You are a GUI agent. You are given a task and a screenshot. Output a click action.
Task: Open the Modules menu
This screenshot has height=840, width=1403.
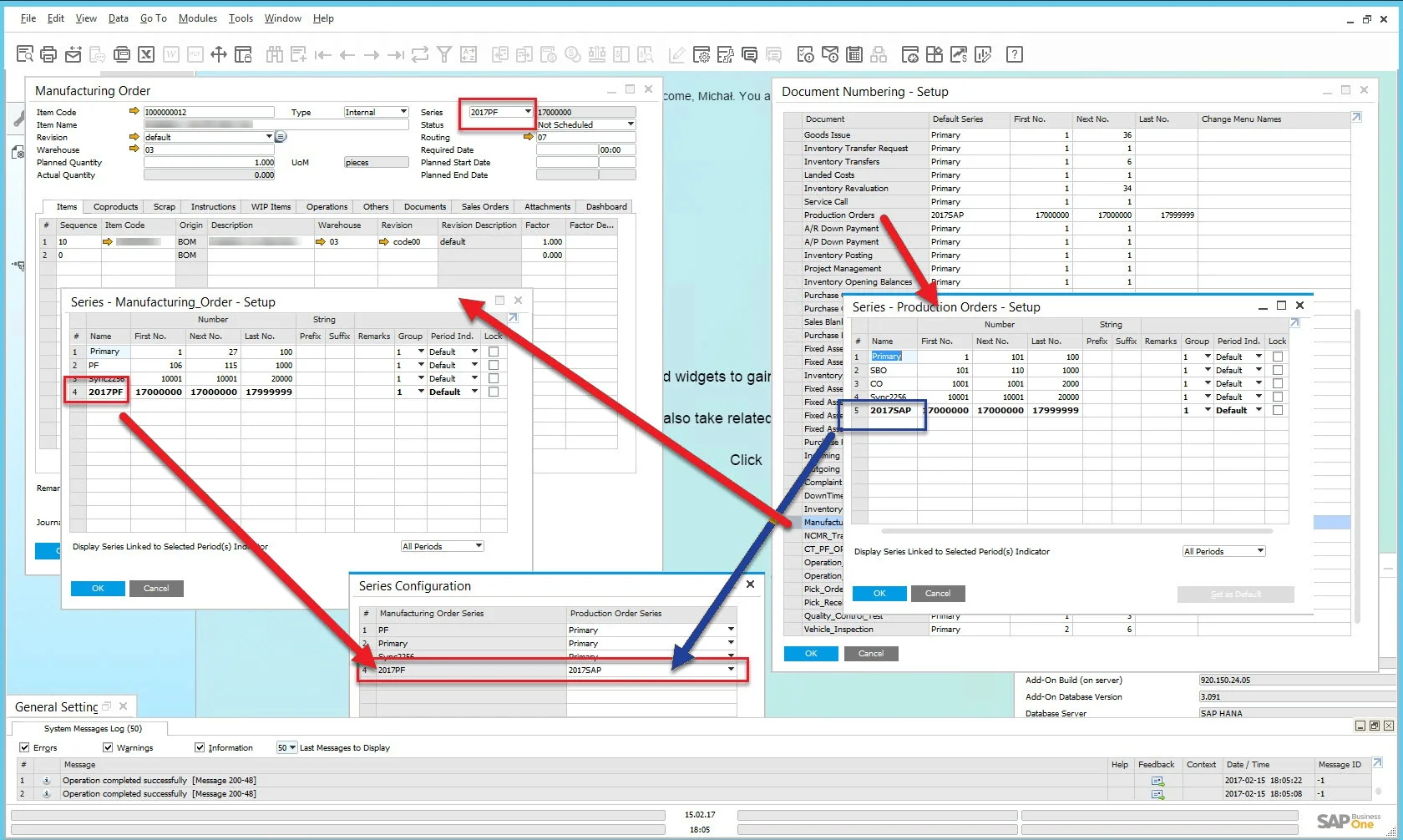coord(197,18)
